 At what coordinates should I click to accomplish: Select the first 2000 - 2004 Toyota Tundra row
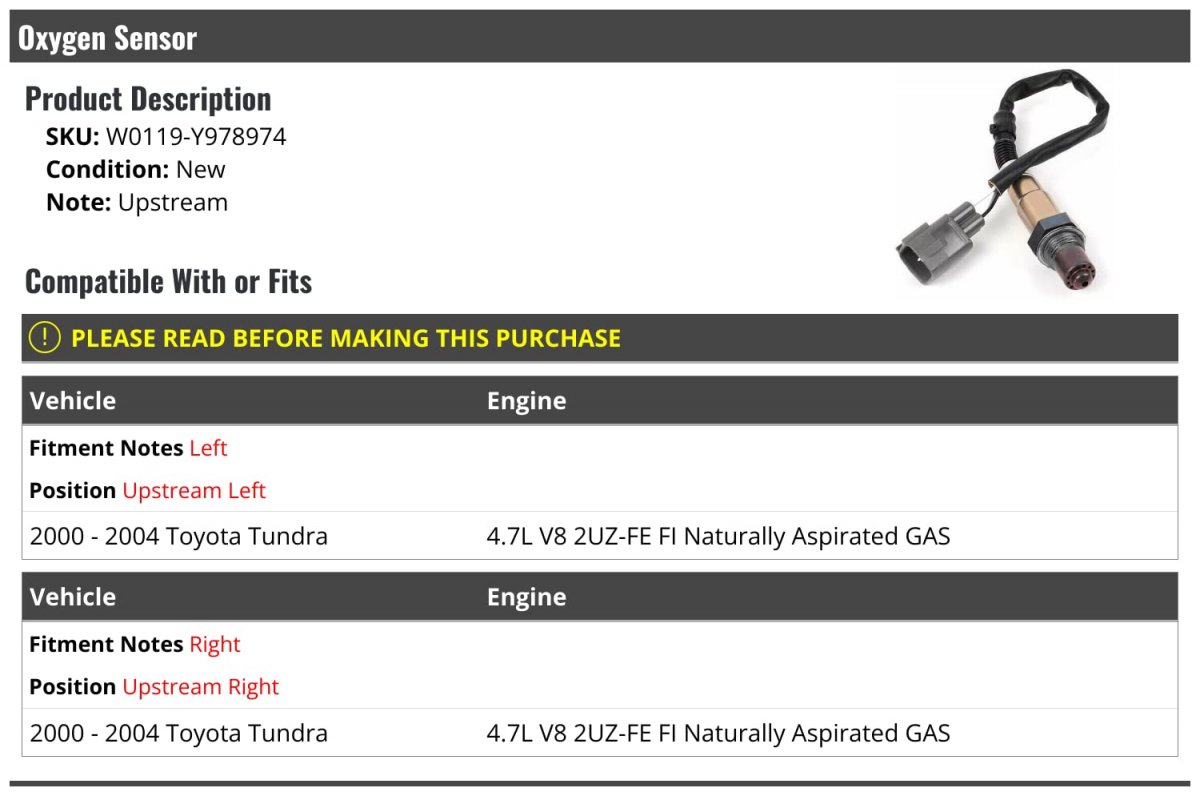[600, 536]
